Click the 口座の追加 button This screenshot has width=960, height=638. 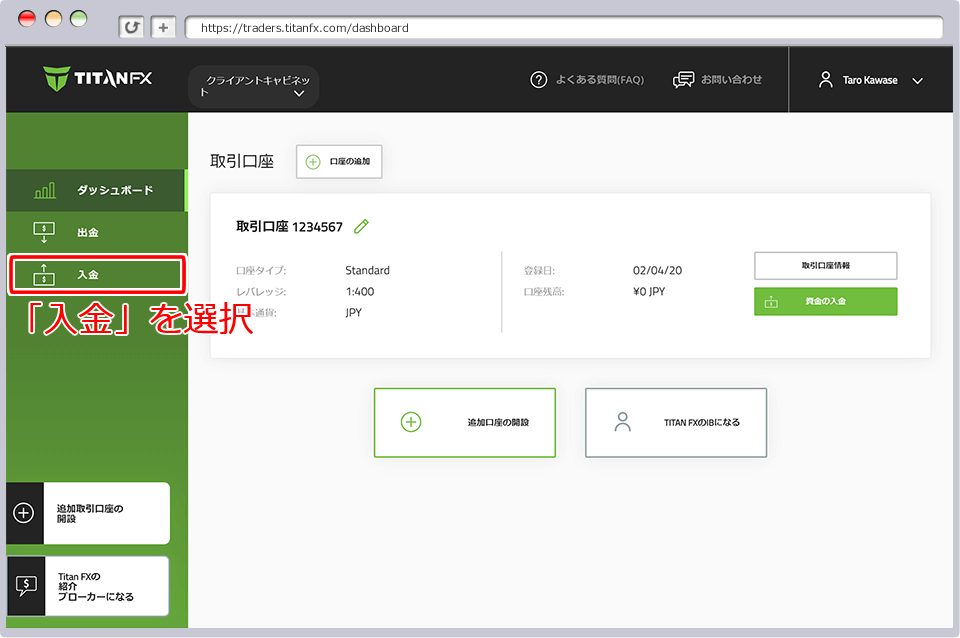pyautogui.click(x=339, y=162)
